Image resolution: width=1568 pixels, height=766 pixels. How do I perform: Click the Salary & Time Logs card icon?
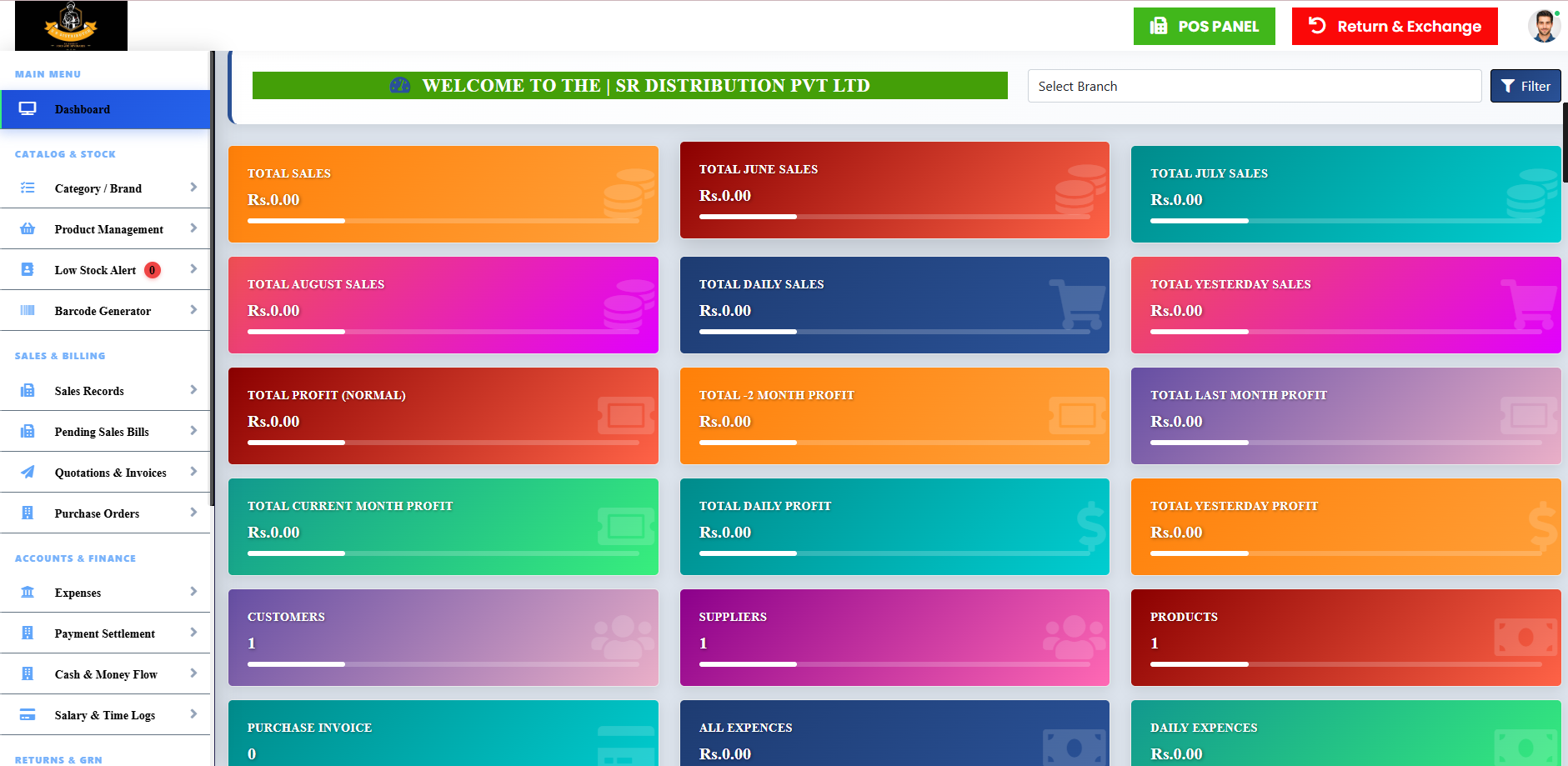click(x=28, y=715)
